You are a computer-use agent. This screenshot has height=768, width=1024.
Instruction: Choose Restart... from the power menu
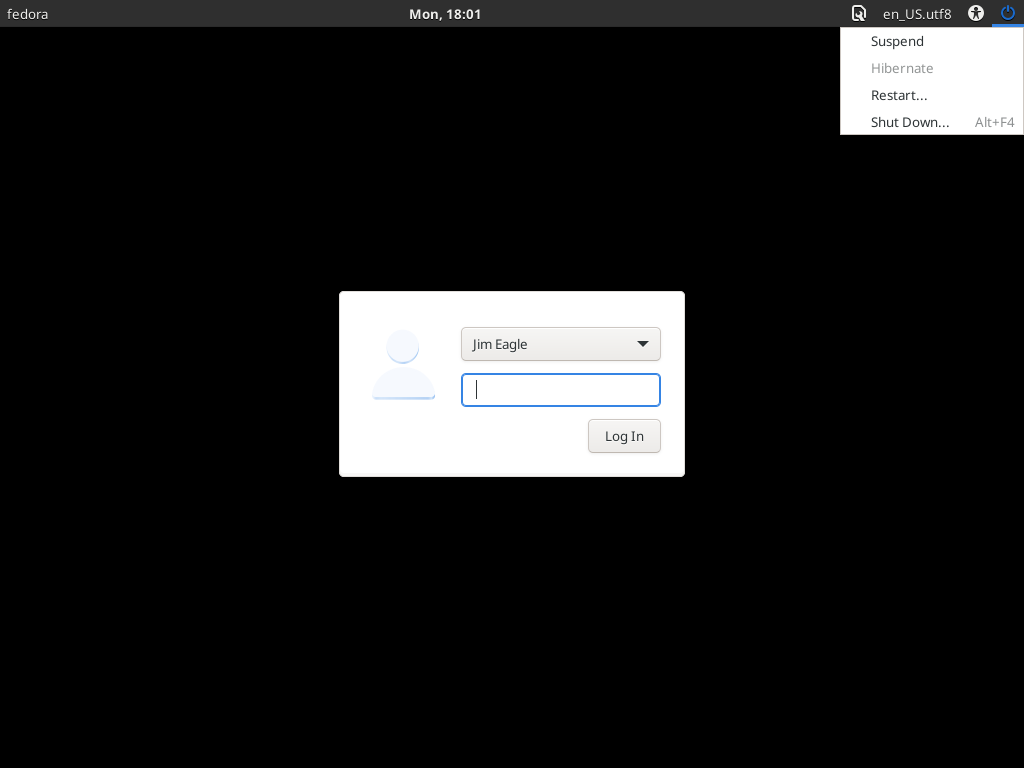932,95
